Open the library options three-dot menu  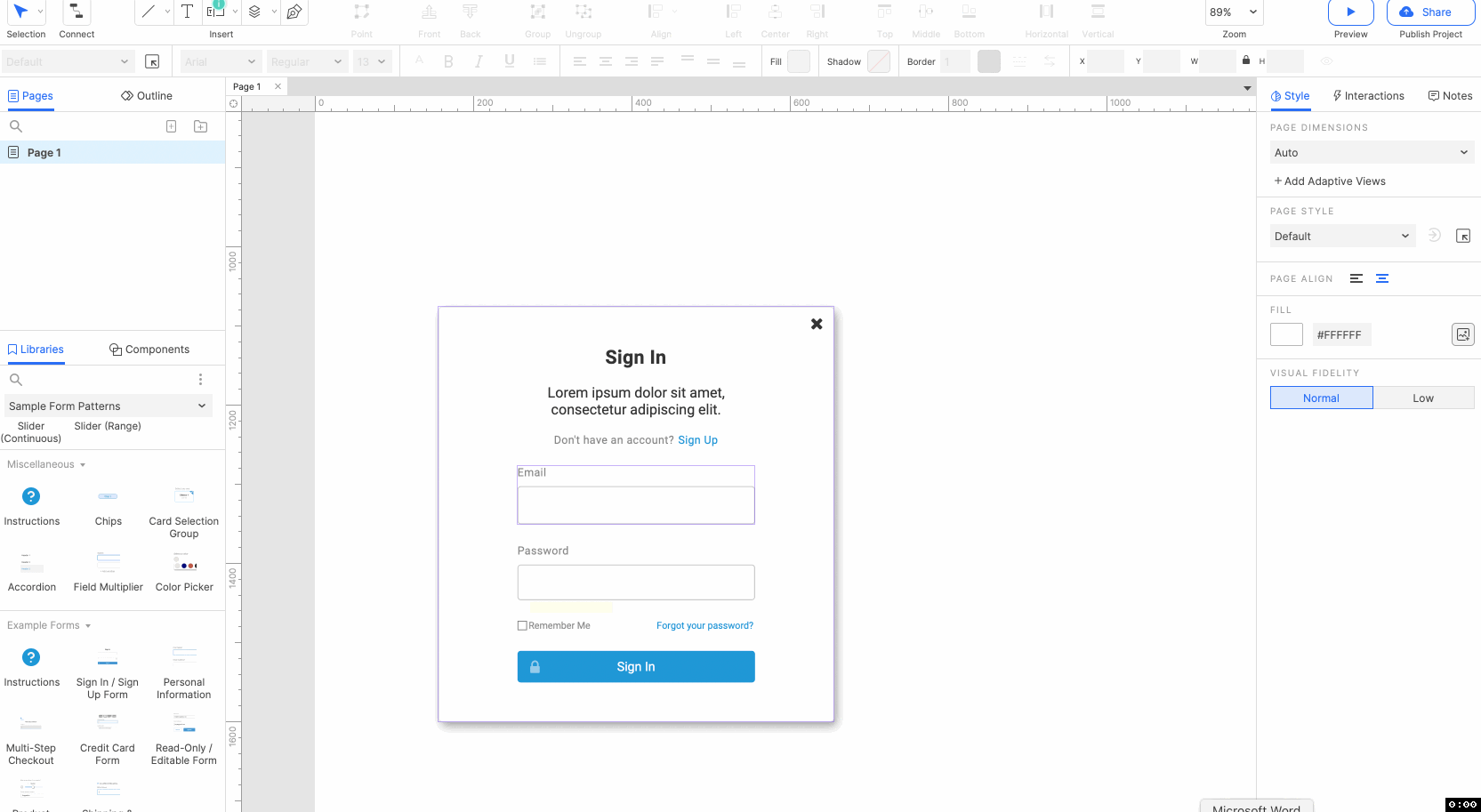(201, 380)
